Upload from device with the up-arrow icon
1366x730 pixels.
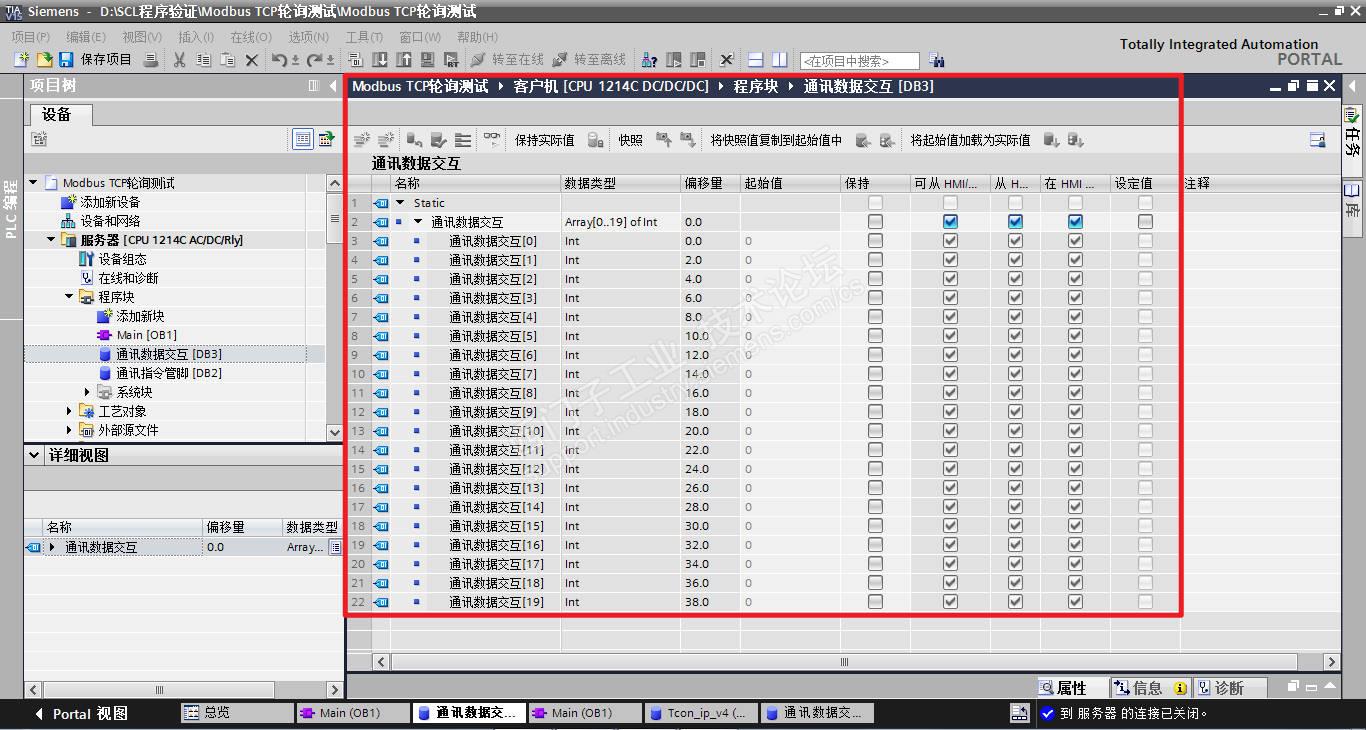coord(405,60)
